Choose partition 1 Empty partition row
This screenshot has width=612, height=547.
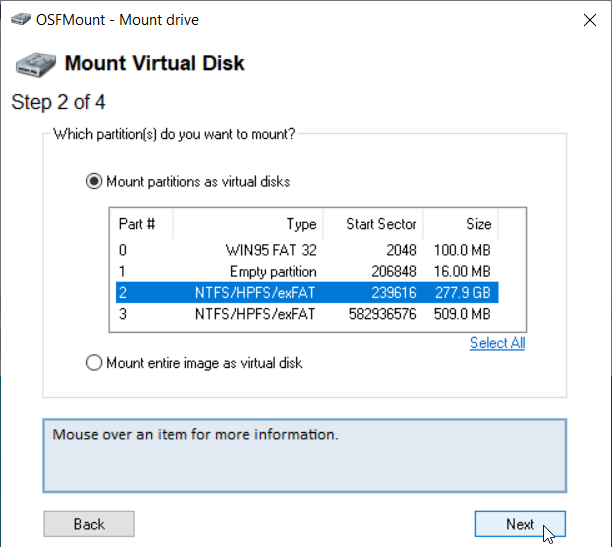[307, 271]
